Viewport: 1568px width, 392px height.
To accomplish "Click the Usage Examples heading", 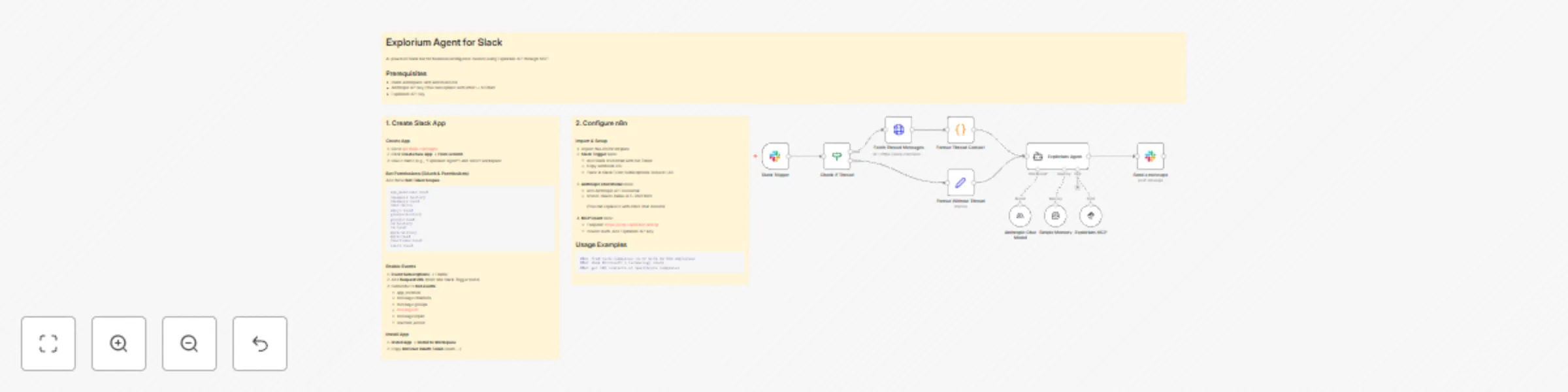I will (601, 244).
